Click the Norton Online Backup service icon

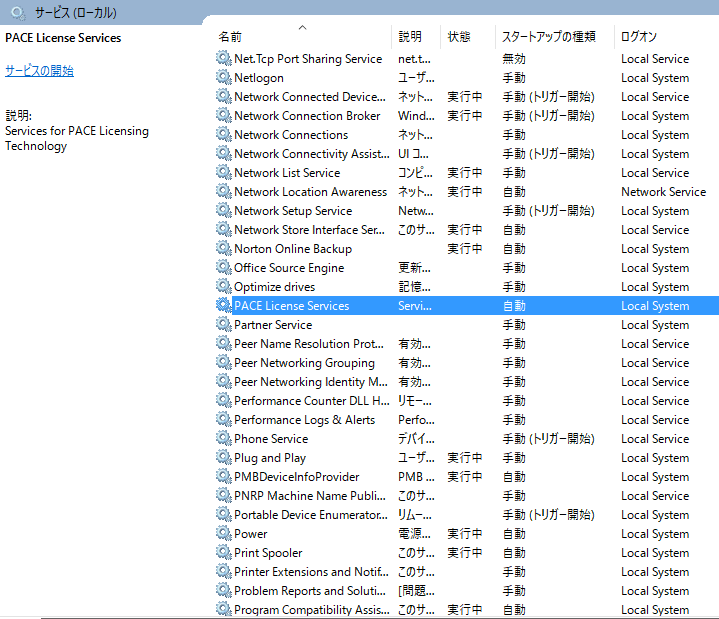tap(223, 249)
